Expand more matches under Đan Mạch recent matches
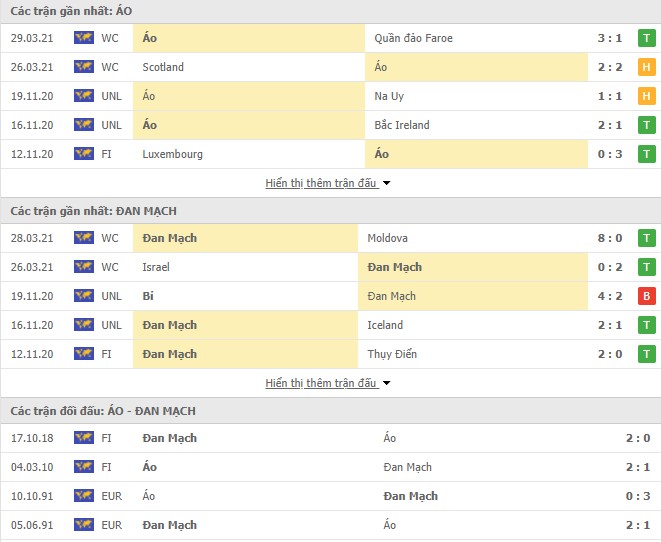 [328, 383]
